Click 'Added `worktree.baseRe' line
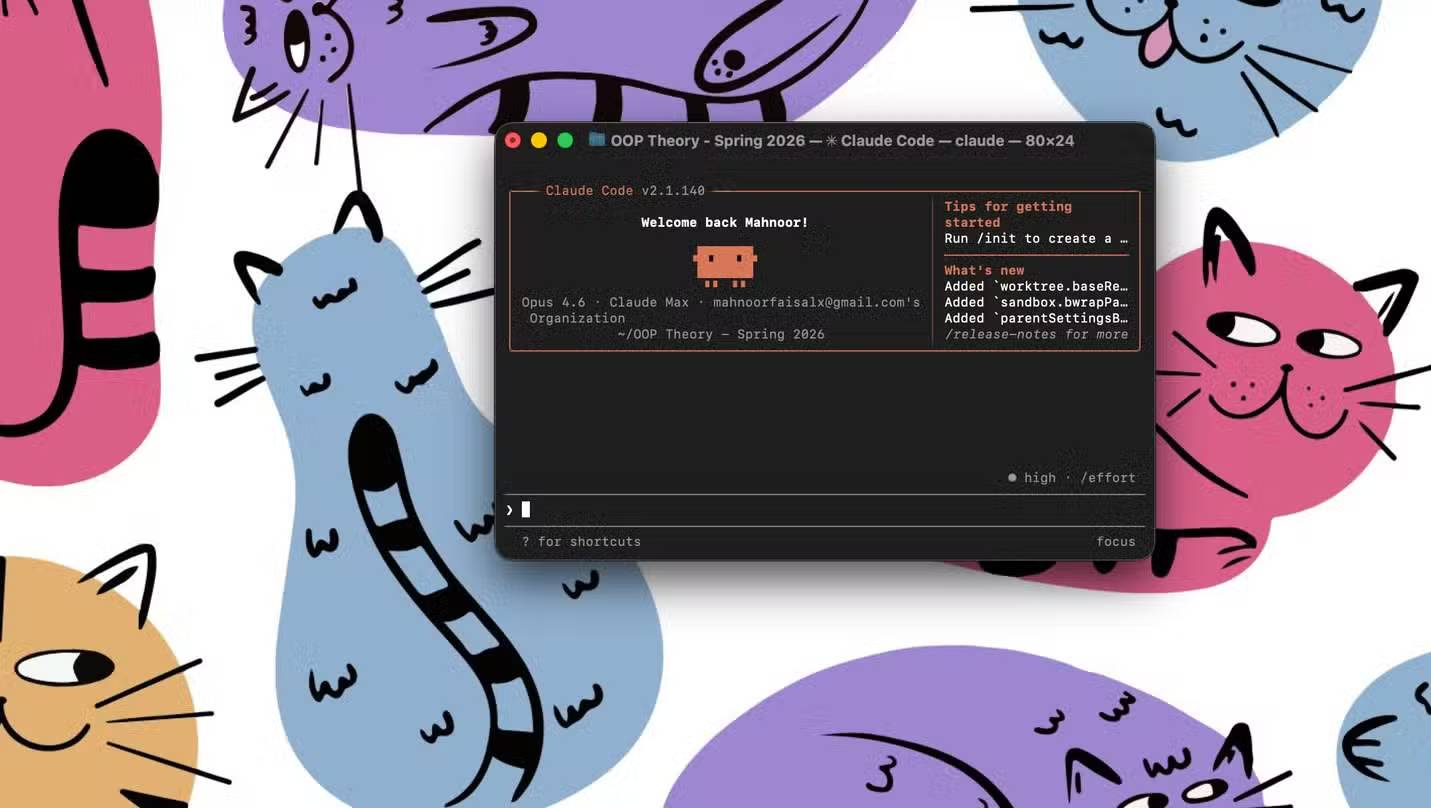 point(1036,286)
